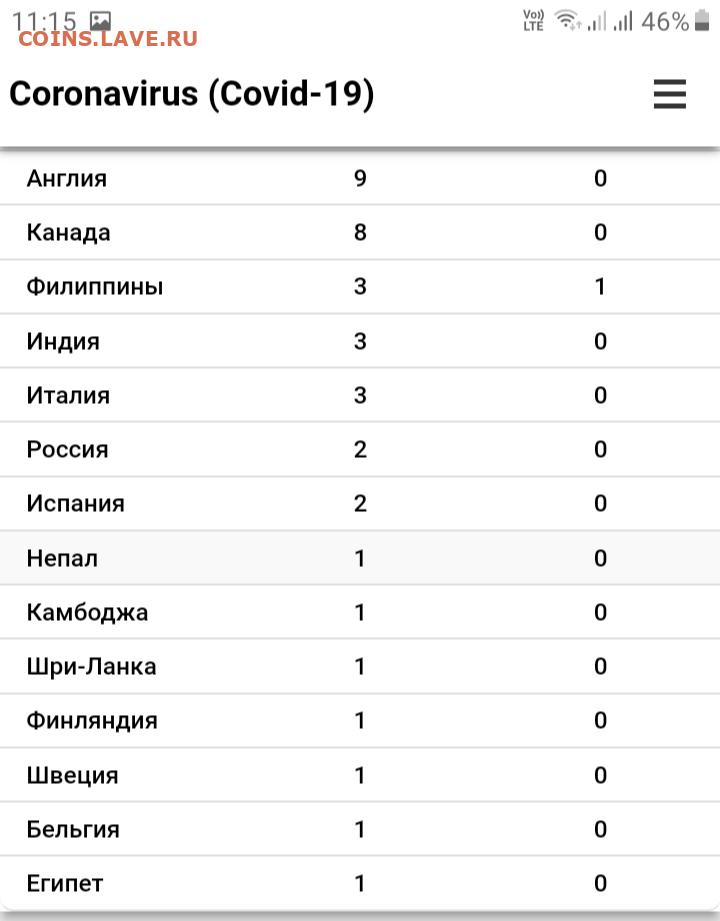Click the COINS.LAVE.RU watermark link
Screen dimensions: 720x921
[x=108, y=39]
